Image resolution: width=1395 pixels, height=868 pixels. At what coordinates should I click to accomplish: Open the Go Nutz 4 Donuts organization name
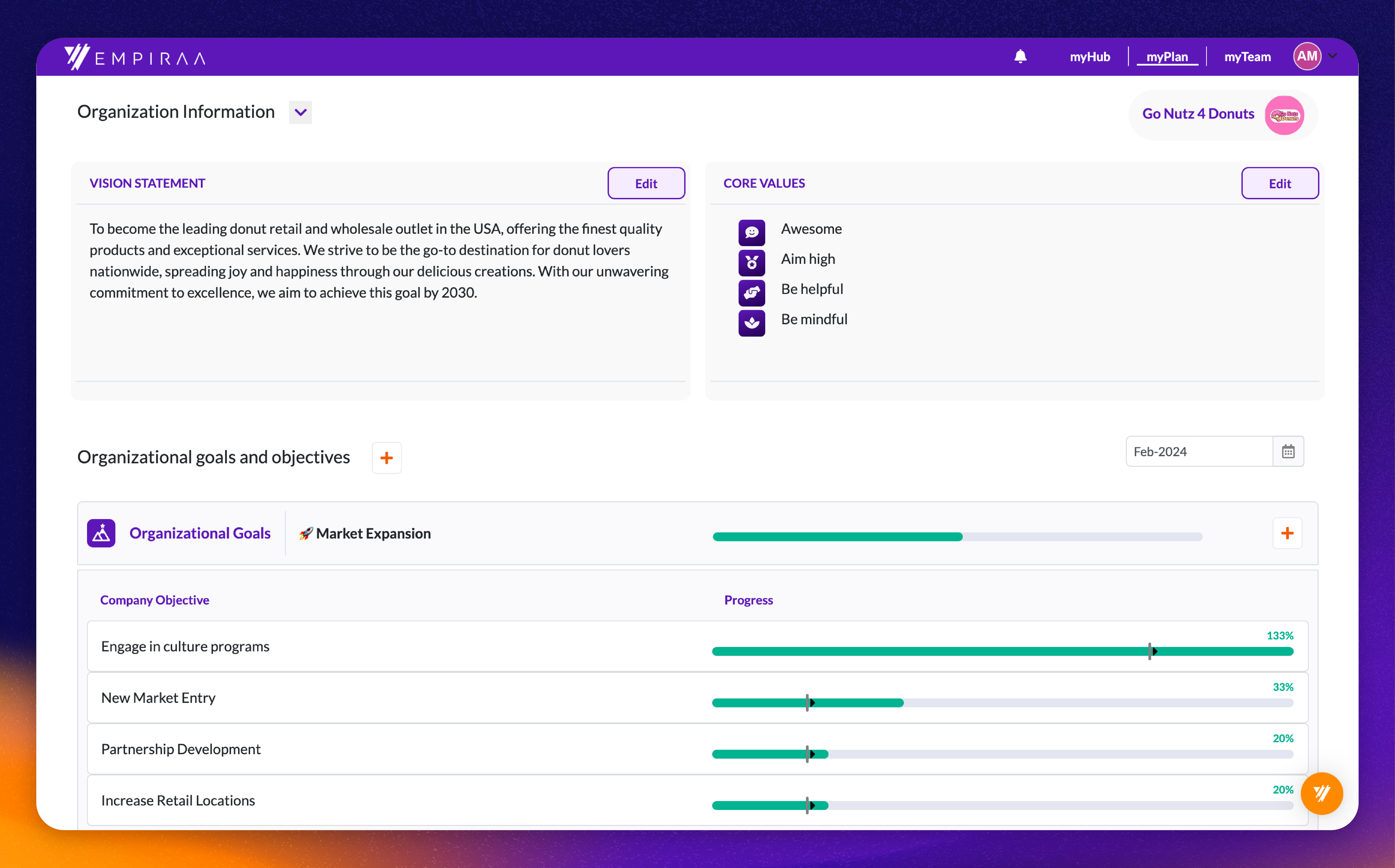pyautogui.click(x=1198, y=114)
